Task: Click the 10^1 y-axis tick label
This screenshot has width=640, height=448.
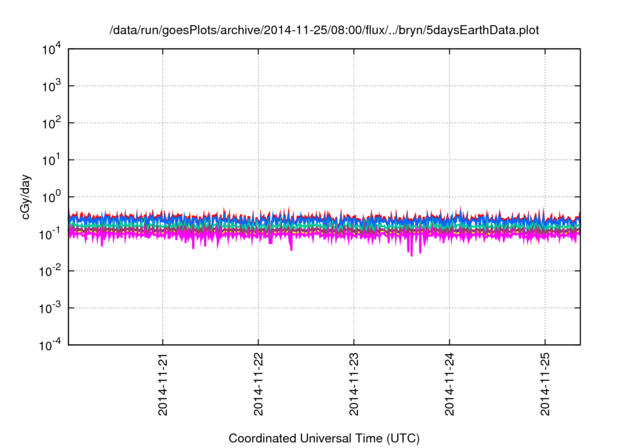Action: [51, 160]
